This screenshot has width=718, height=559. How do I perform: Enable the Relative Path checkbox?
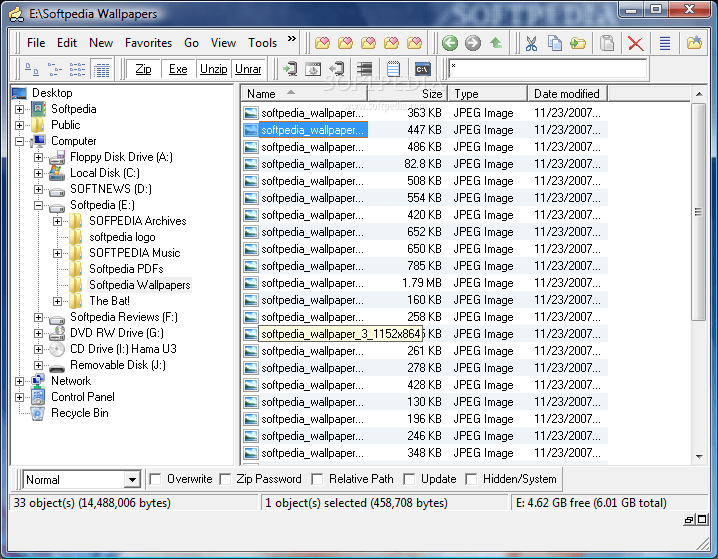[317, 479]
